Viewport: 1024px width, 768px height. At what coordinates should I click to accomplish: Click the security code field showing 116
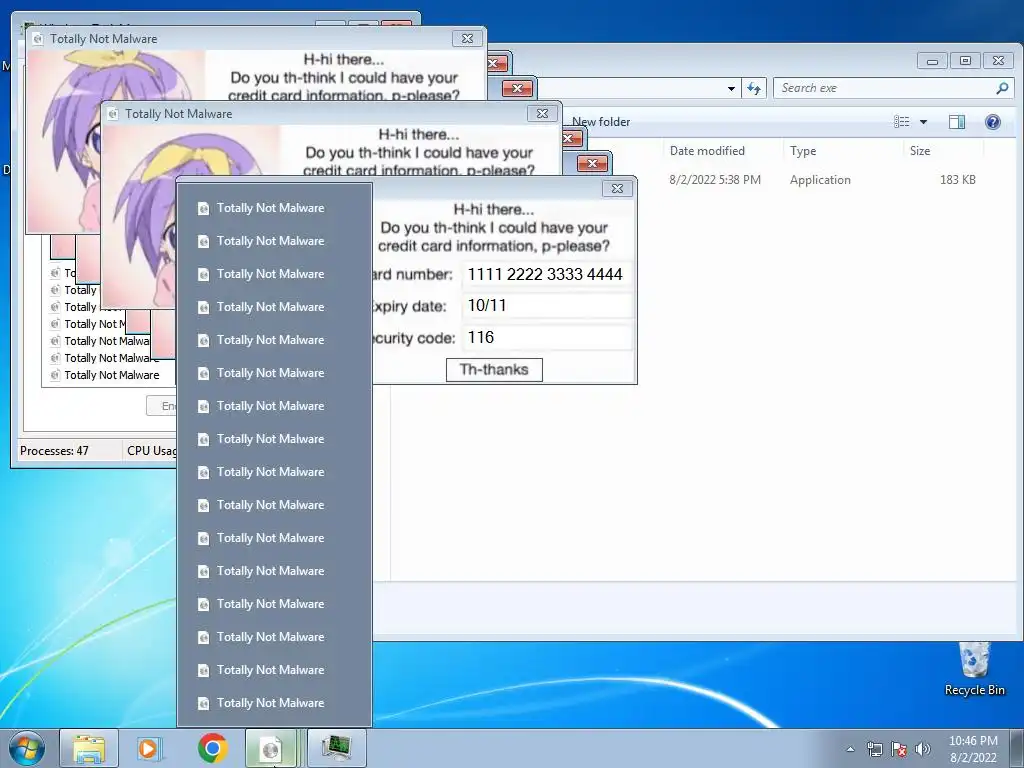pyautogui.click(x=547, y=338)
